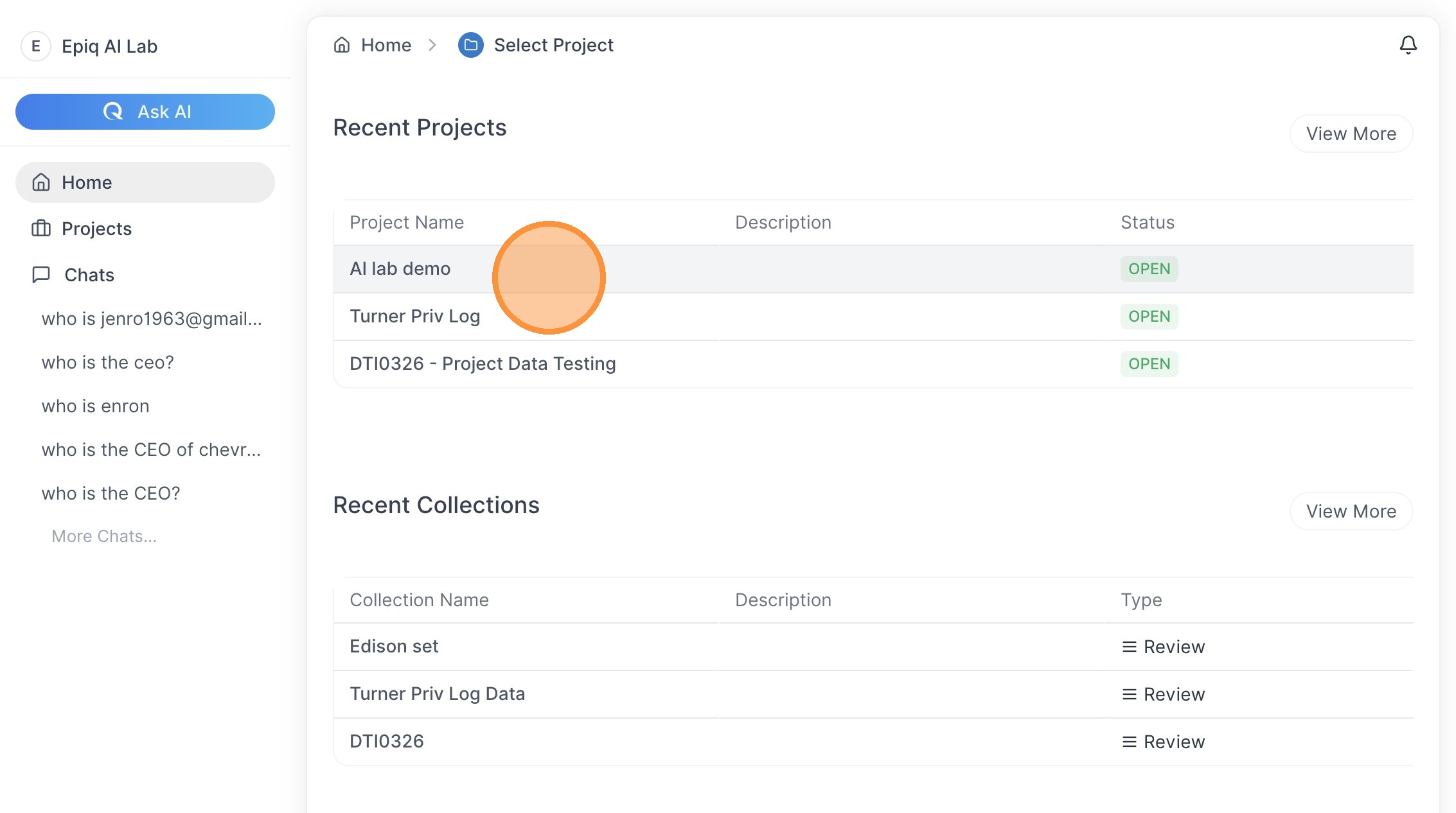Click View More for Recent Collections

[1351, 511]
